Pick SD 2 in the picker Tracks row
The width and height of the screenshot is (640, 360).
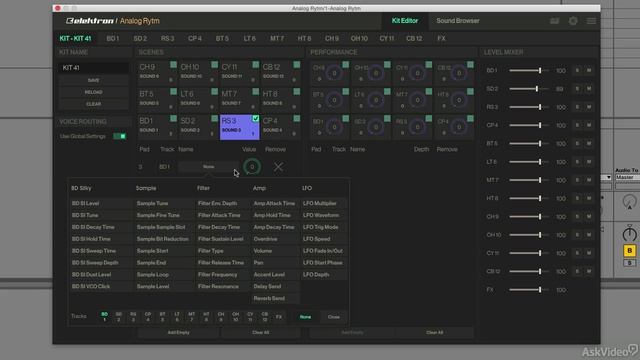[118, 317]
